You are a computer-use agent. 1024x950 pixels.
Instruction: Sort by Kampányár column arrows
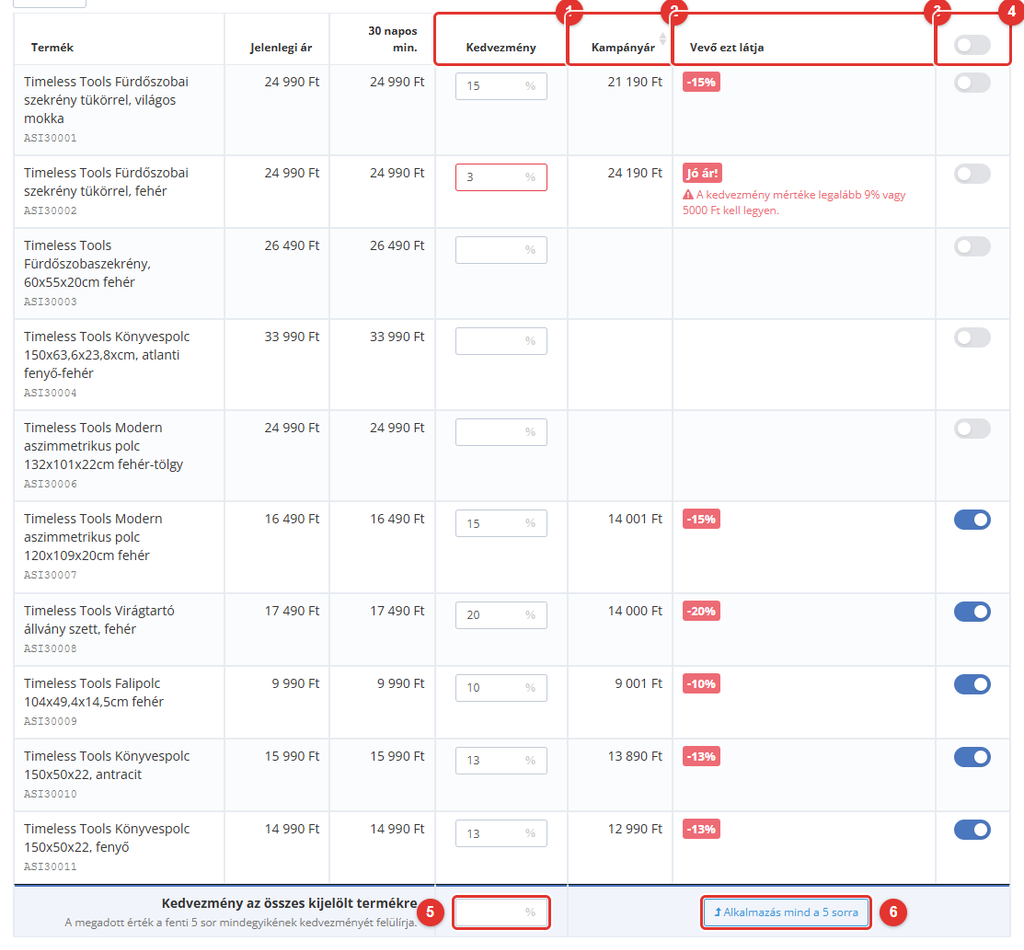tap(663, 39)
